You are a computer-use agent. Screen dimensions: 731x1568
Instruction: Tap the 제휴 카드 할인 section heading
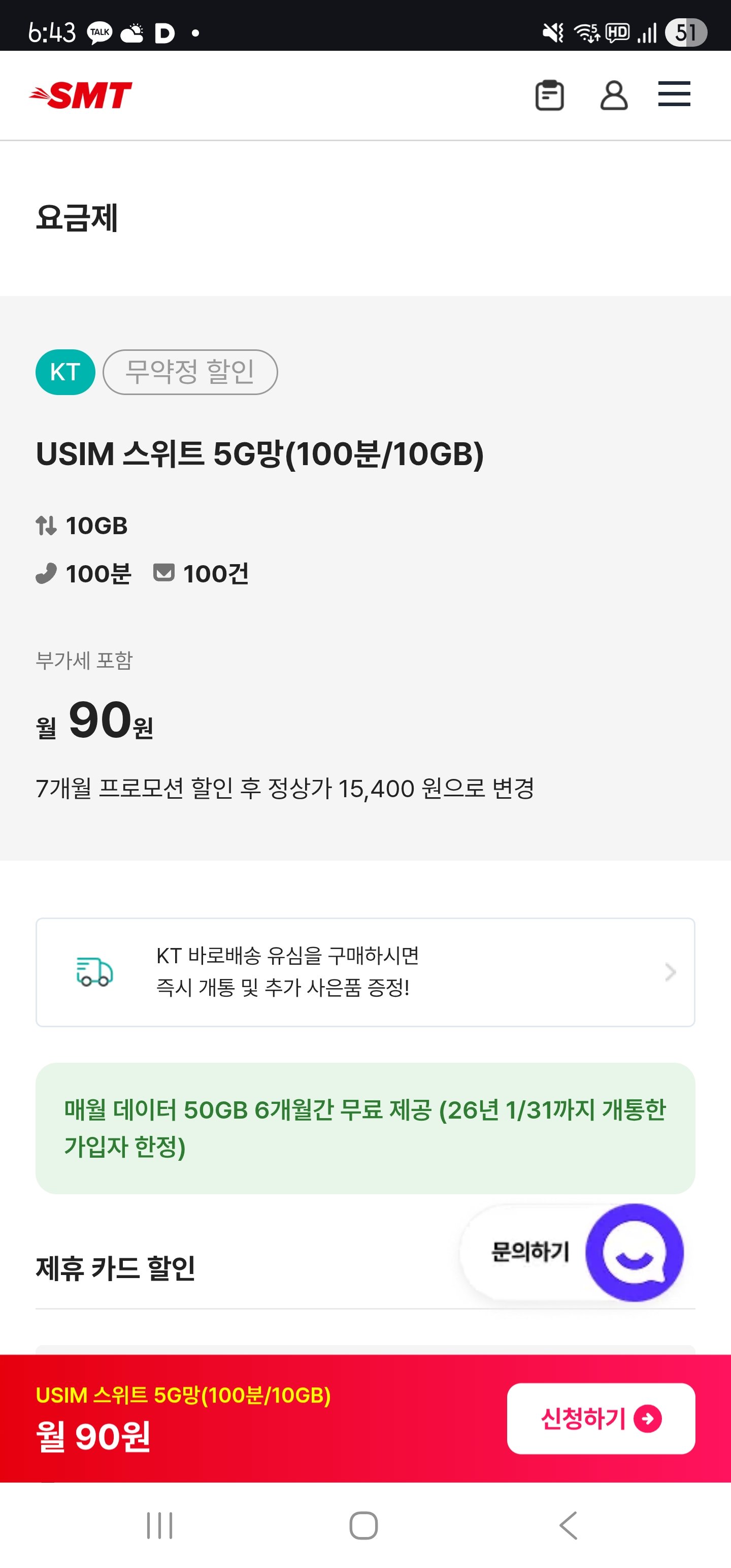[x=116, y=1269]
